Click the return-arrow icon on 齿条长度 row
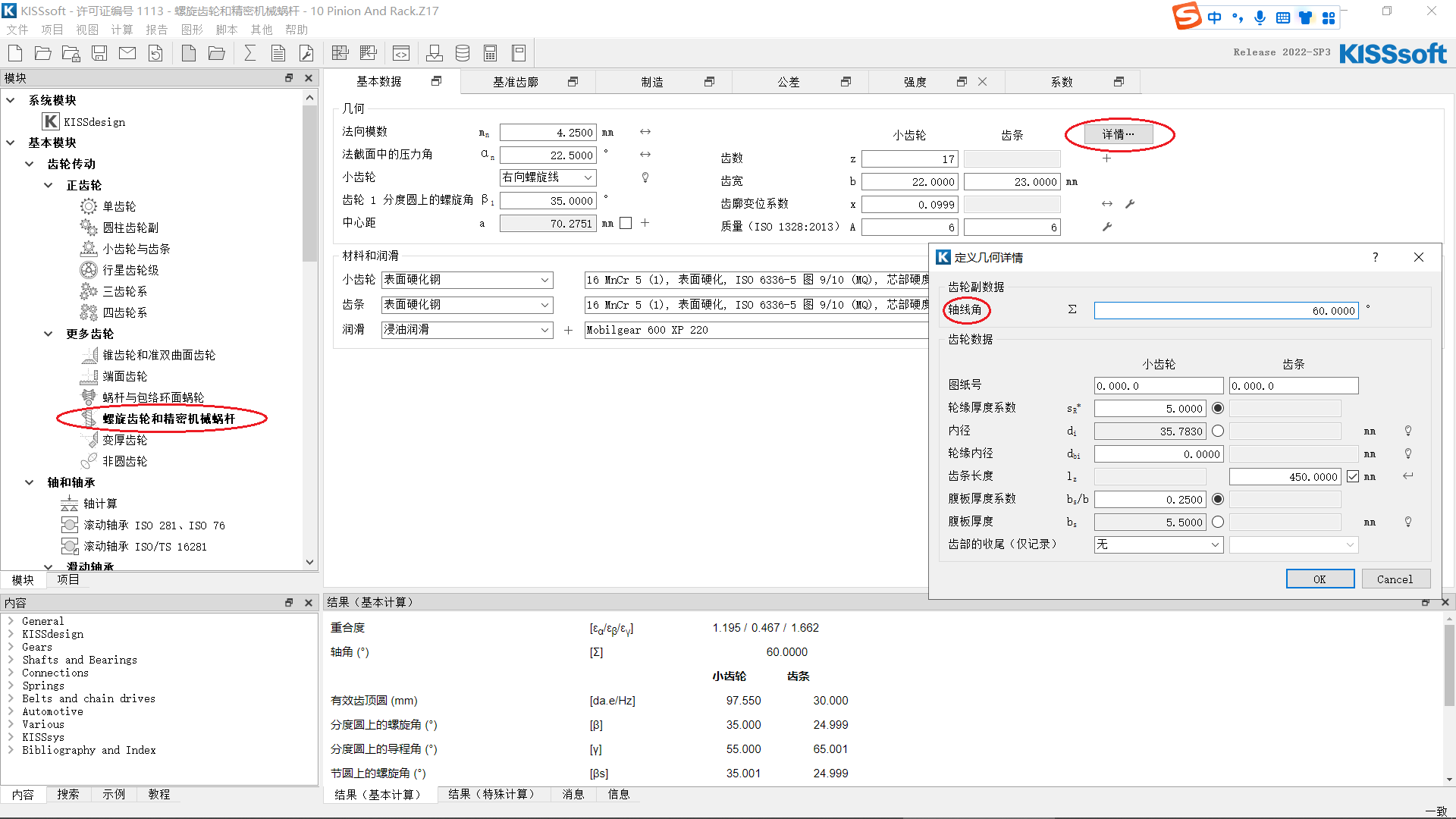This screenshot has height=819, width=1456. click(x=1408, y=476)
